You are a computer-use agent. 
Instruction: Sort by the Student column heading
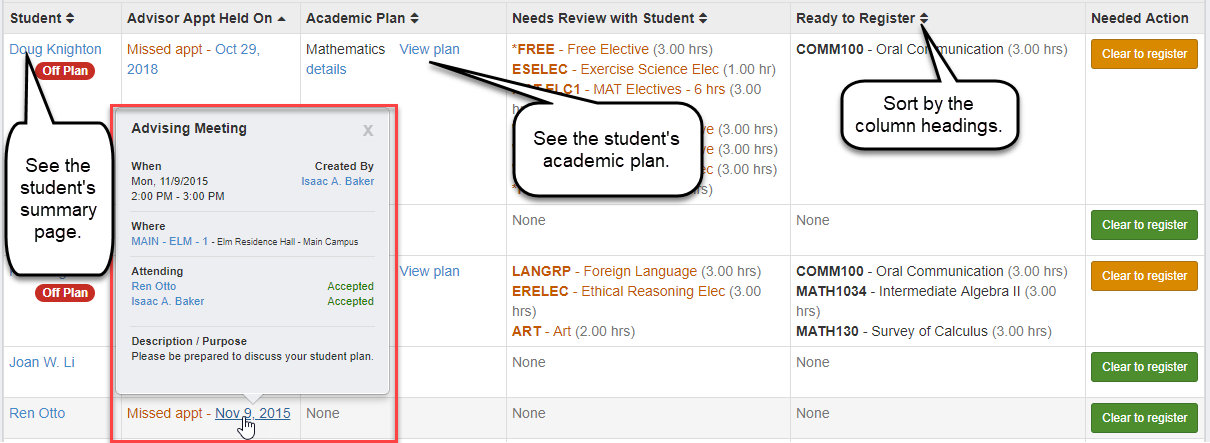[41, 18]
